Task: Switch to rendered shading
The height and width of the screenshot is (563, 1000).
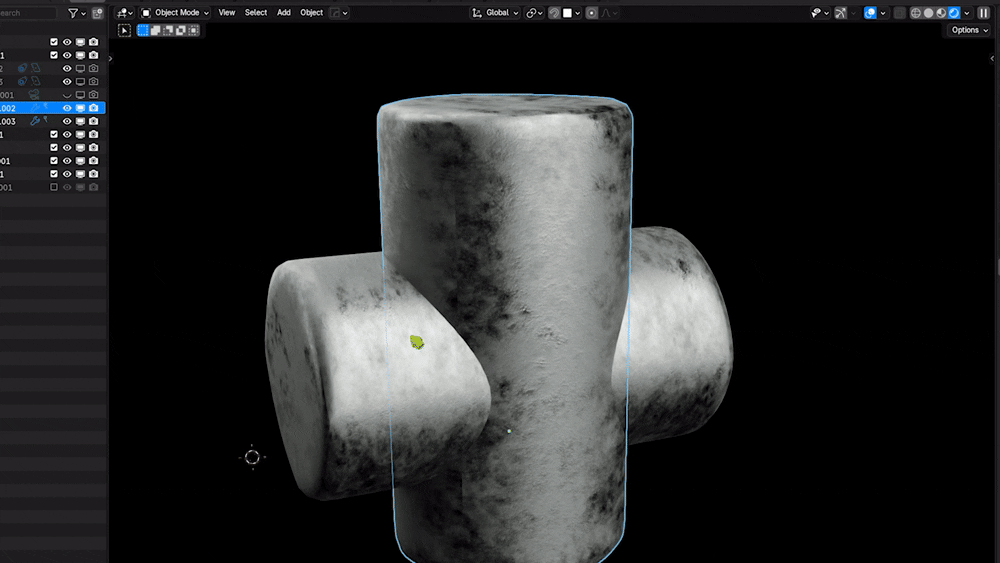Action: click(x=954, y=13)
